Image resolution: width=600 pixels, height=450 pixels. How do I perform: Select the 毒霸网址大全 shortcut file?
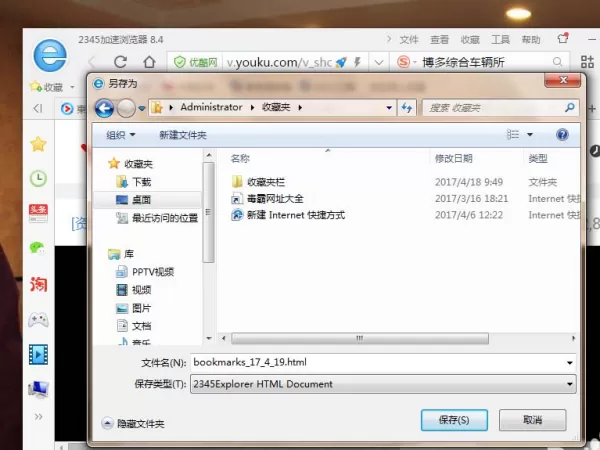coord(267,199)
